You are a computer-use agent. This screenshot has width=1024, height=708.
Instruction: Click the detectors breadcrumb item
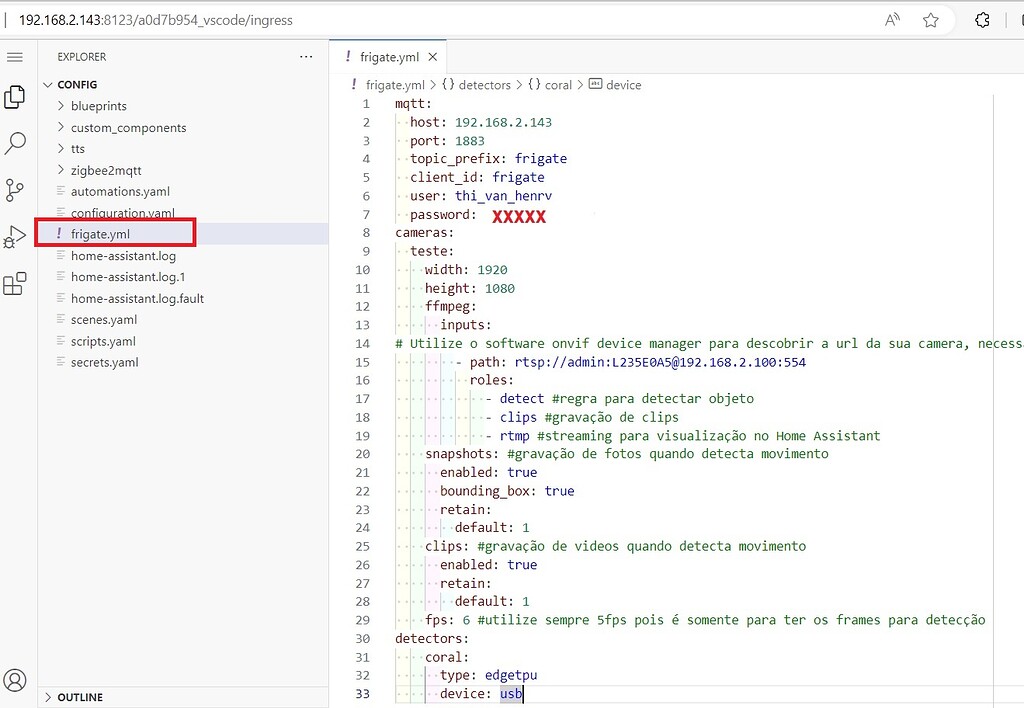pos(484,85)
